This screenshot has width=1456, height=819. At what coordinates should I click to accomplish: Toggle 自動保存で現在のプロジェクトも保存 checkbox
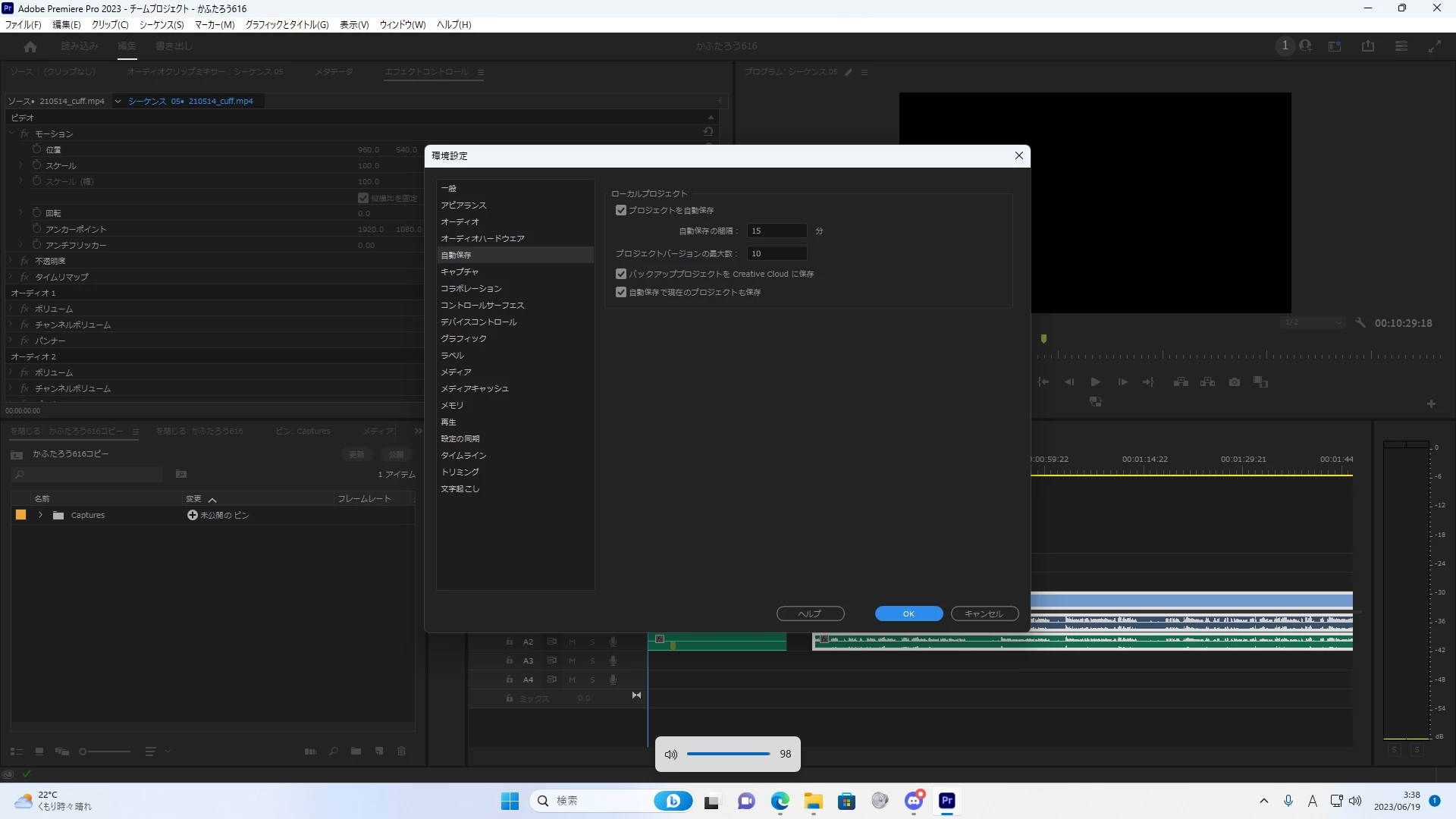[x=621, y=292]
